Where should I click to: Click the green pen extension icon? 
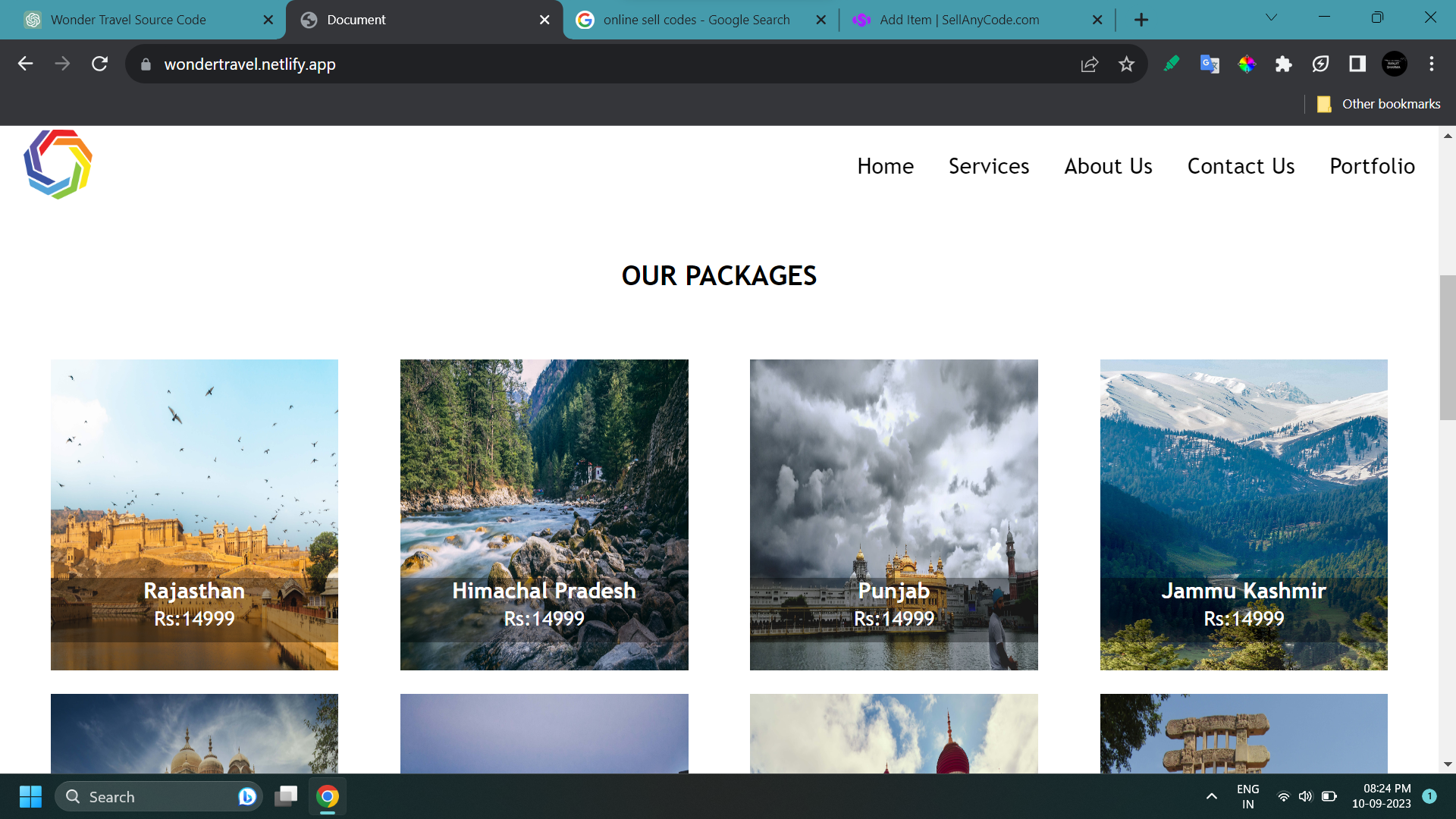pos(1172,64)
